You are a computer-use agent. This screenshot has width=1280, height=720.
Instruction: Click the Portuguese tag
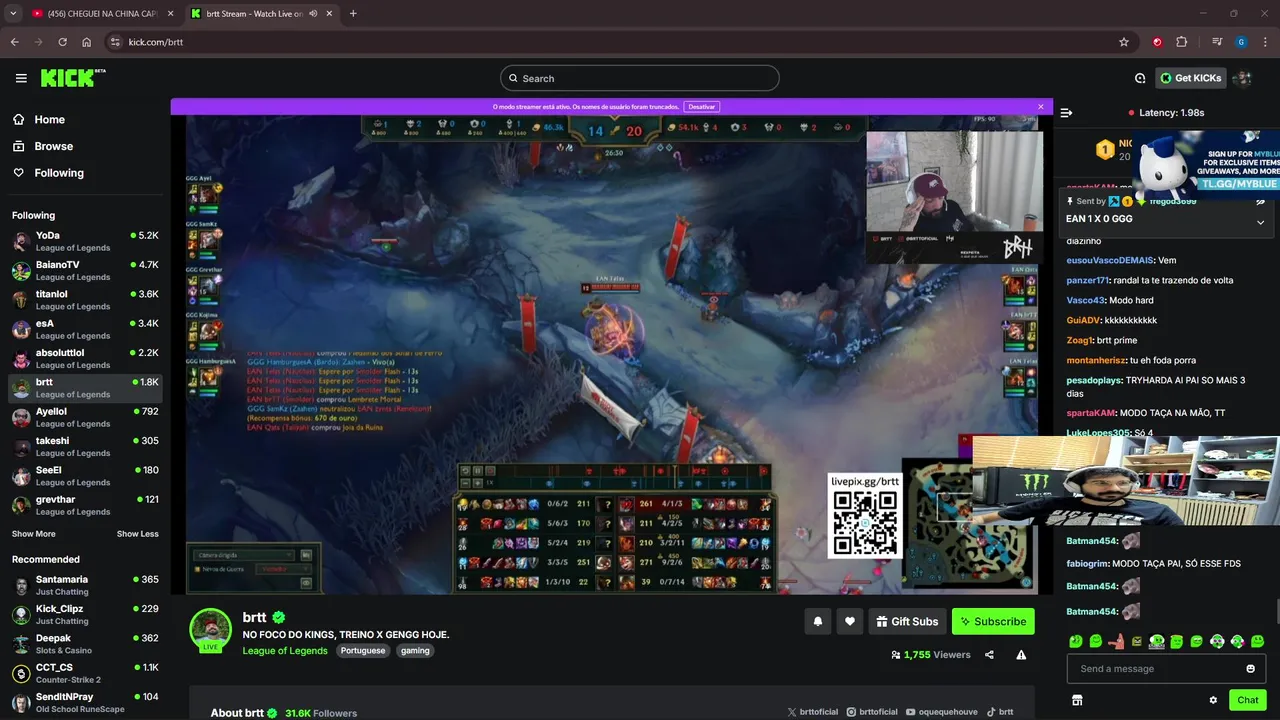coord(362,651)
